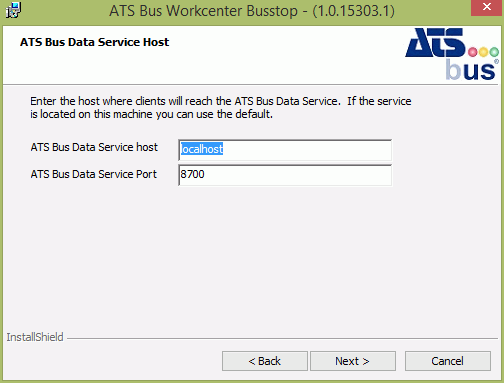Viewport: 504px width, 383px height.
Task: Focus the ATS Bus Data Service Port field
Action: tap(285, 175)
